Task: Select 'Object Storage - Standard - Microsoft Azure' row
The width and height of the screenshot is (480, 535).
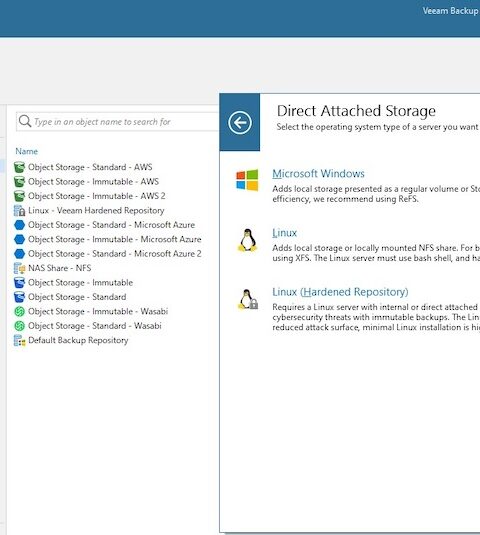Action: pos(112,225)
